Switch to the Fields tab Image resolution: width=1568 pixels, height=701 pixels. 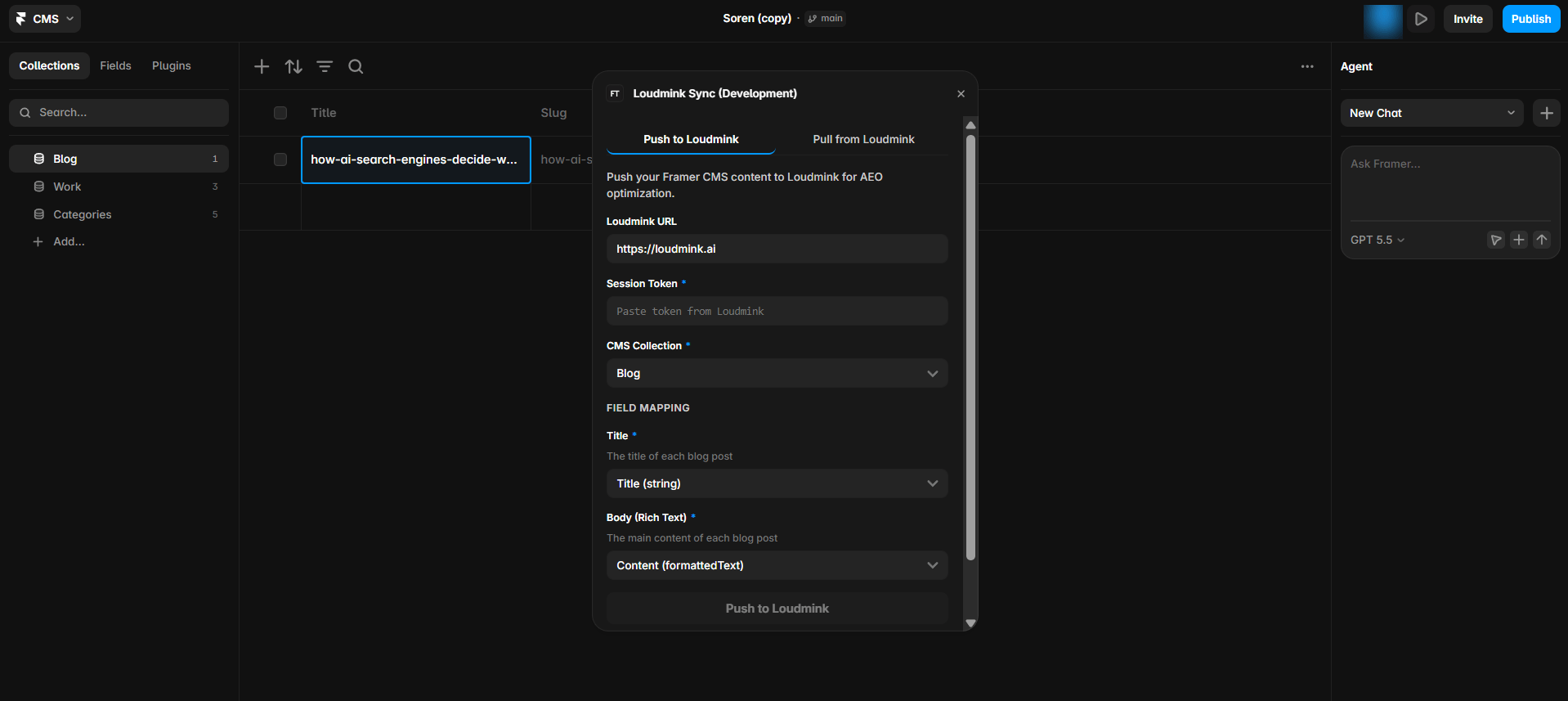[115, 65]
